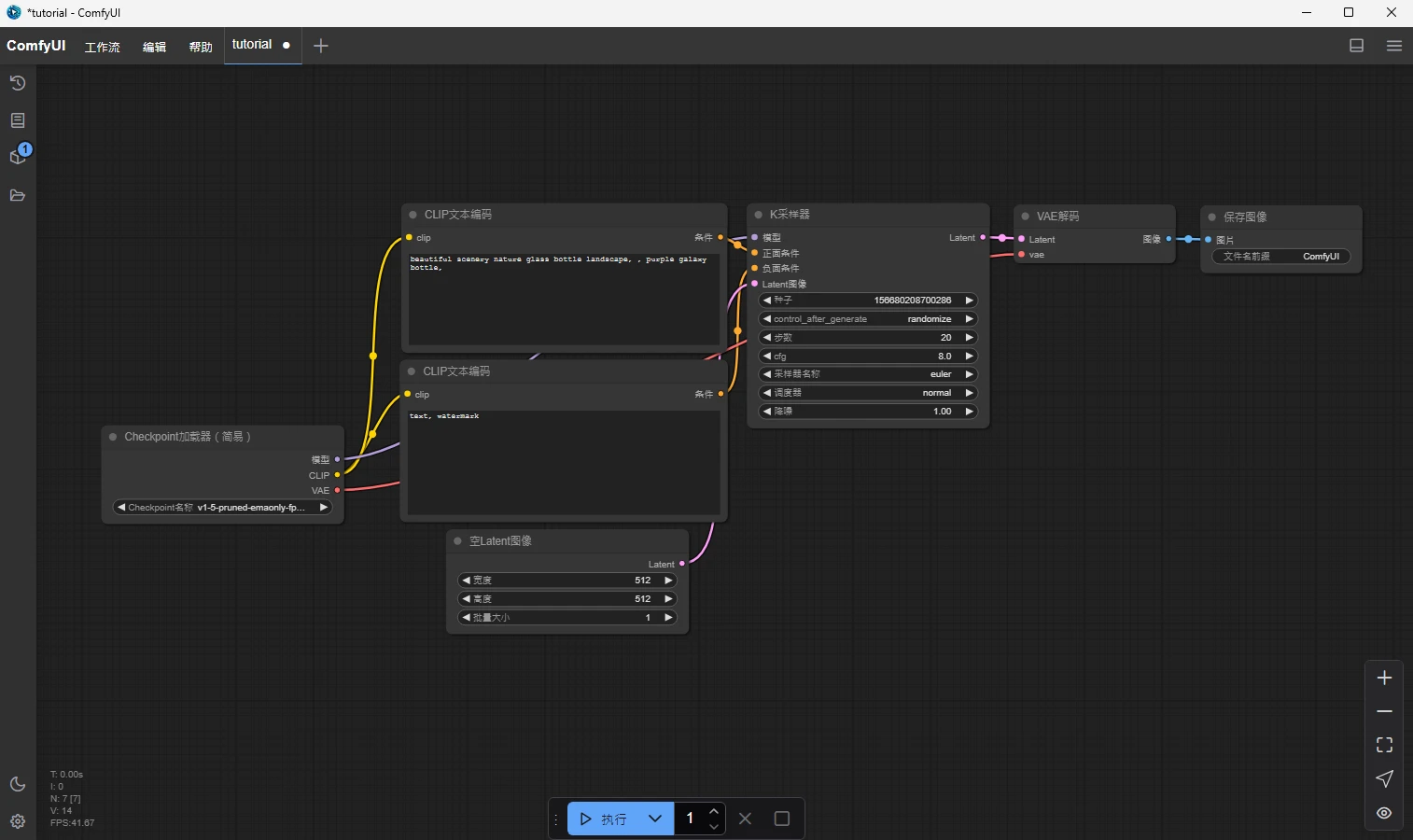Click the cfg value slider field
The image size is (1413, 840).
[868, 356]
